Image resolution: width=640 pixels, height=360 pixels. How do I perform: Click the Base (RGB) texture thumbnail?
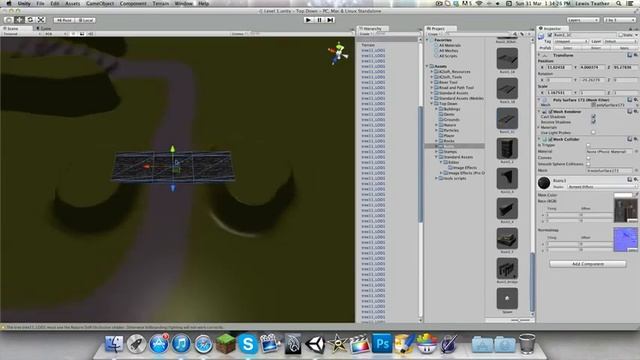pyautogui.click(x=625, y=210)
